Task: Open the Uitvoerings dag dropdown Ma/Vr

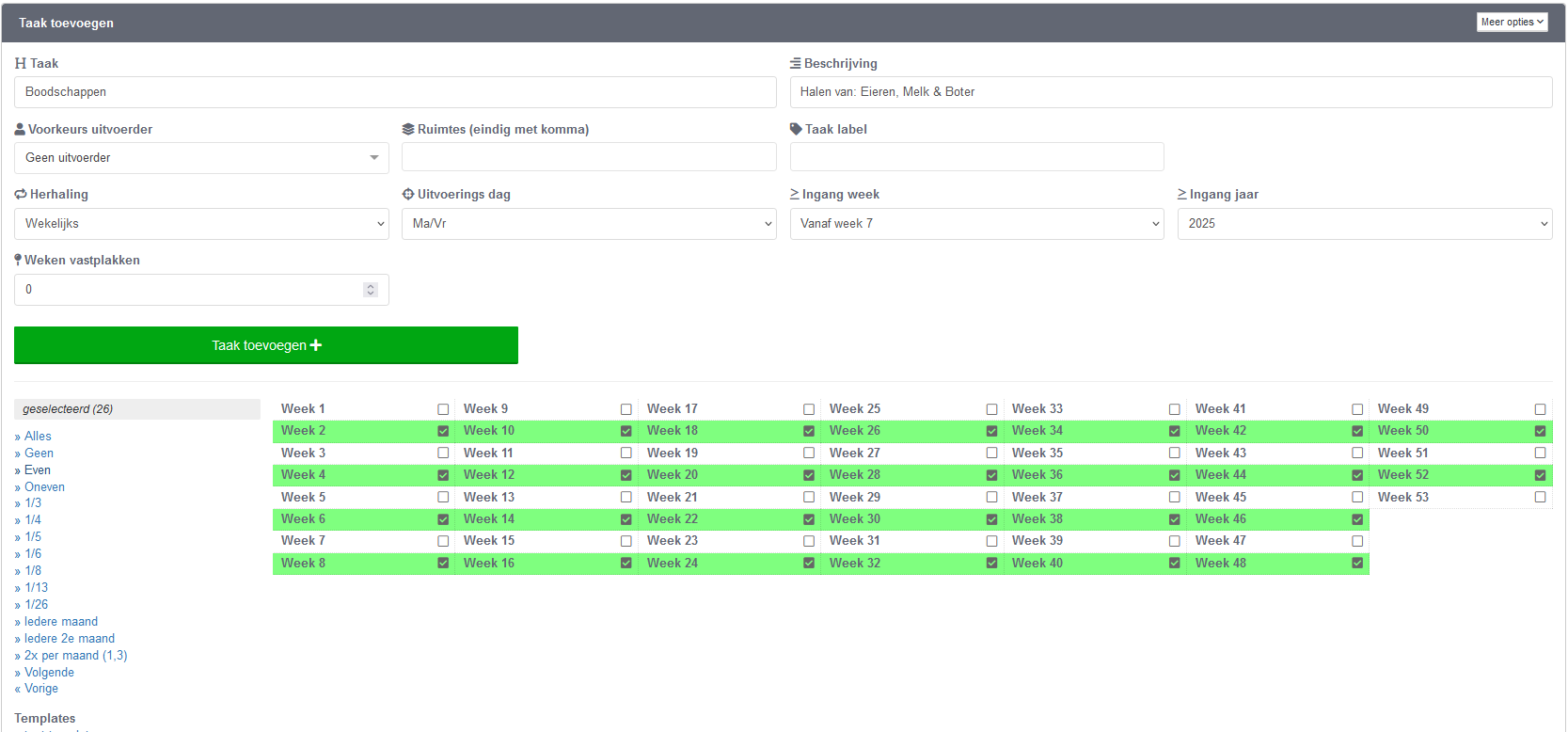Action: point(589,224)
